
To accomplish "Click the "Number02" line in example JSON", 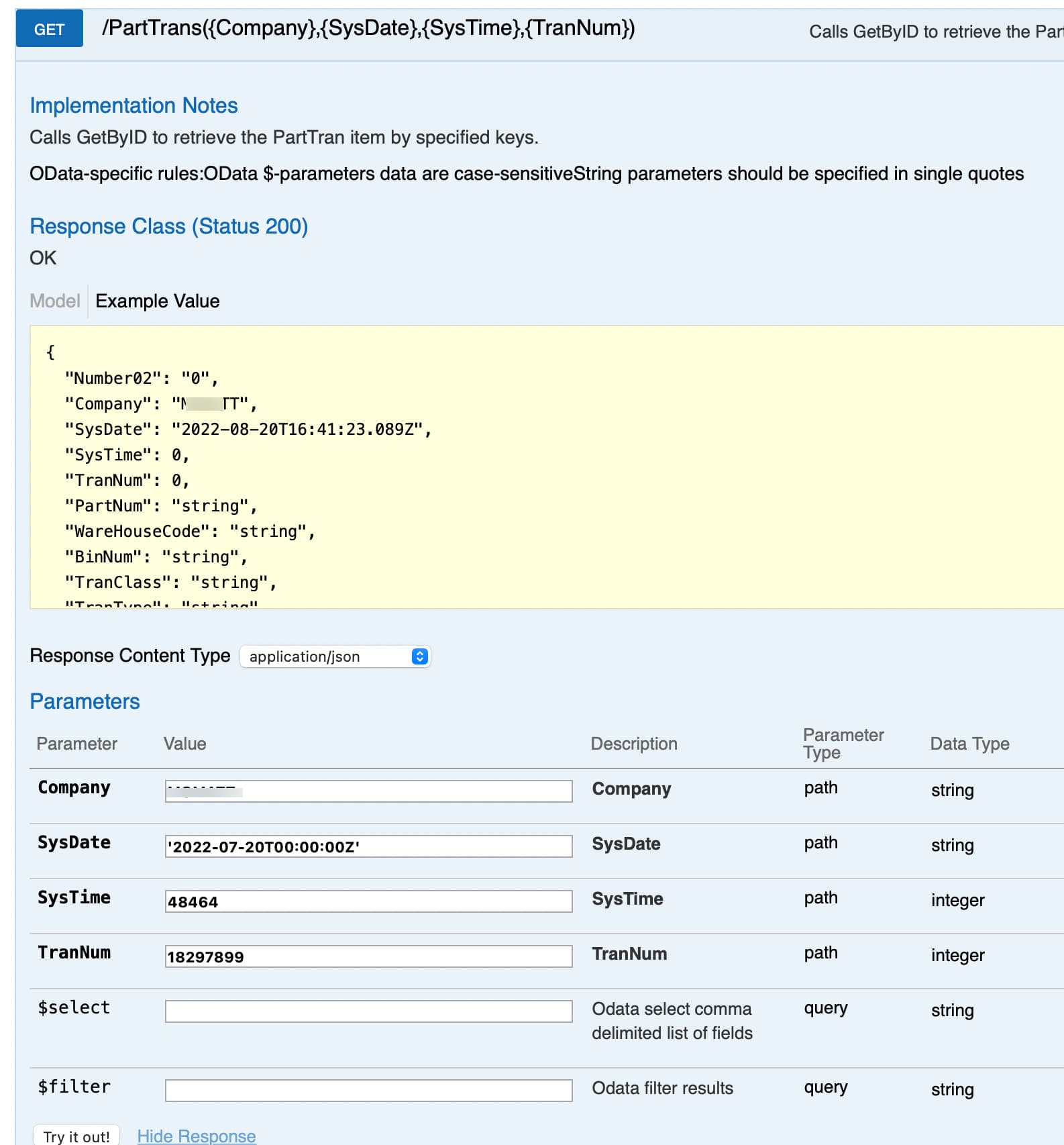I will tap(142, 379).
